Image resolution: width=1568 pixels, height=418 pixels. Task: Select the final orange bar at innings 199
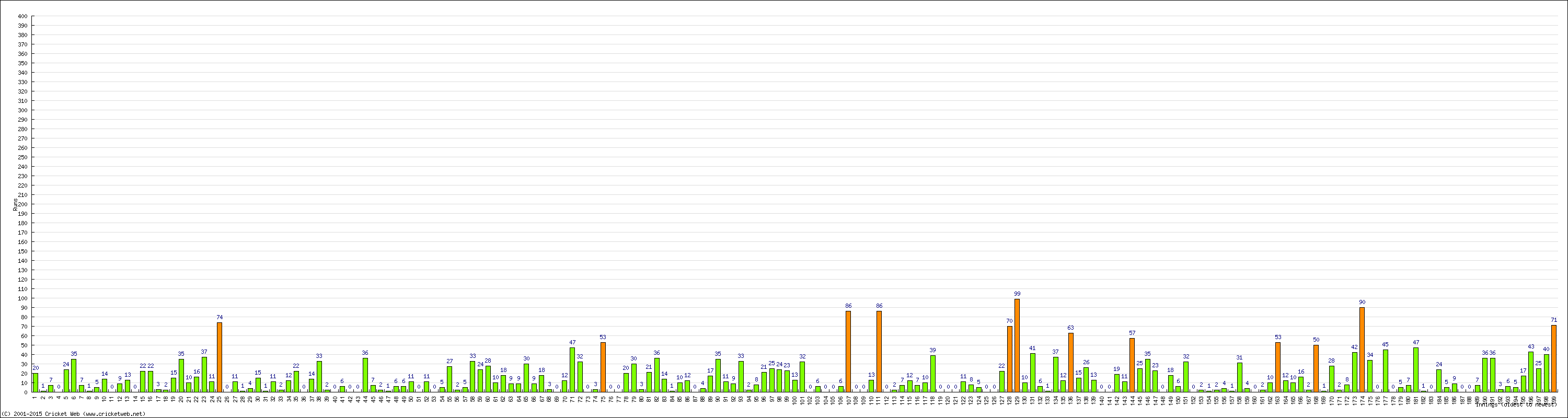pos(1554,358)
